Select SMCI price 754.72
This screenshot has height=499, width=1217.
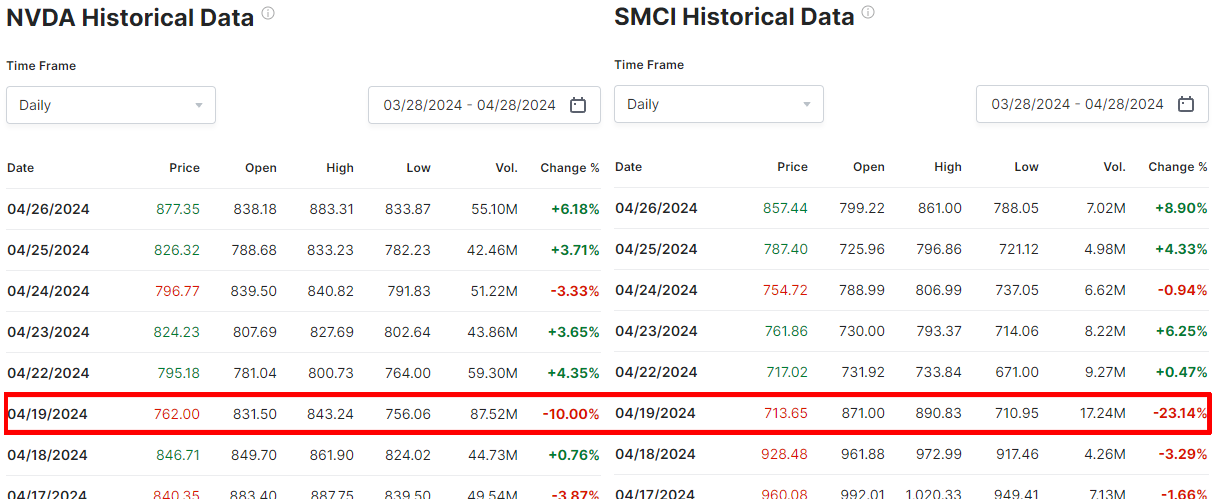785,290
